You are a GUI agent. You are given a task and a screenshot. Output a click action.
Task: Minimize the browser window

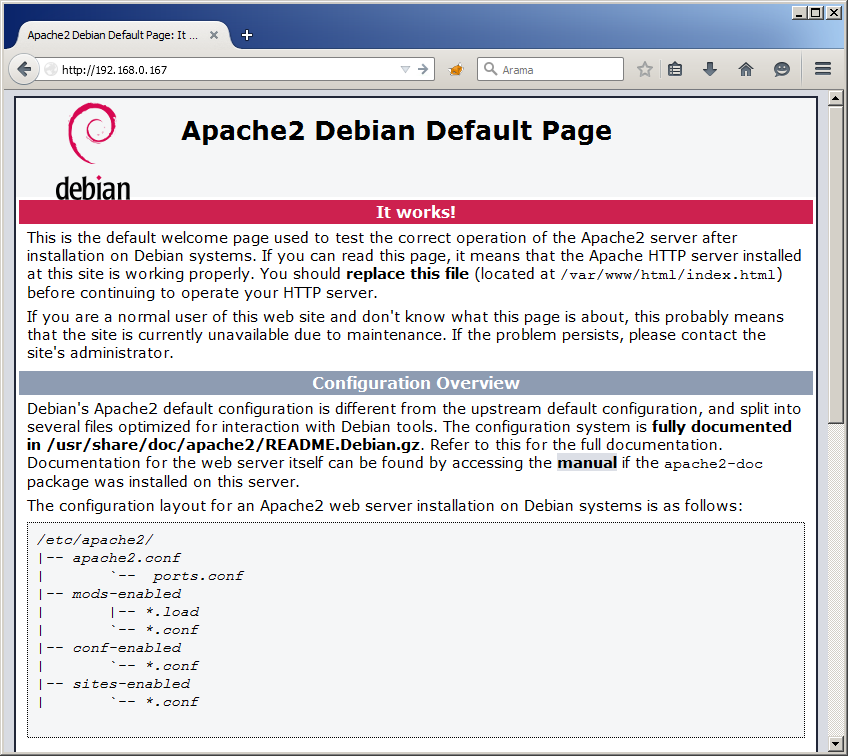(x=800, y=12)
